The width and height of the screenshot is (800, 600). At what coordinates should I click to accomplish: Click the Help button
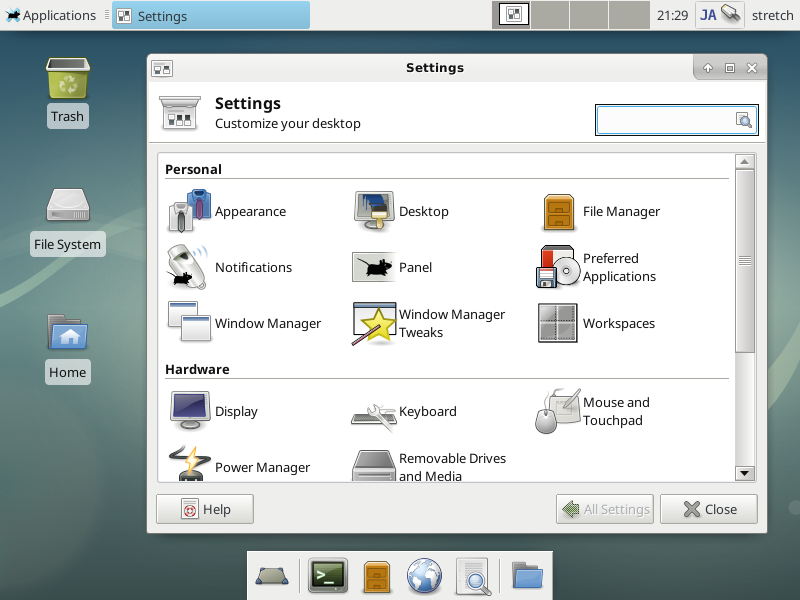pos(205,509)
